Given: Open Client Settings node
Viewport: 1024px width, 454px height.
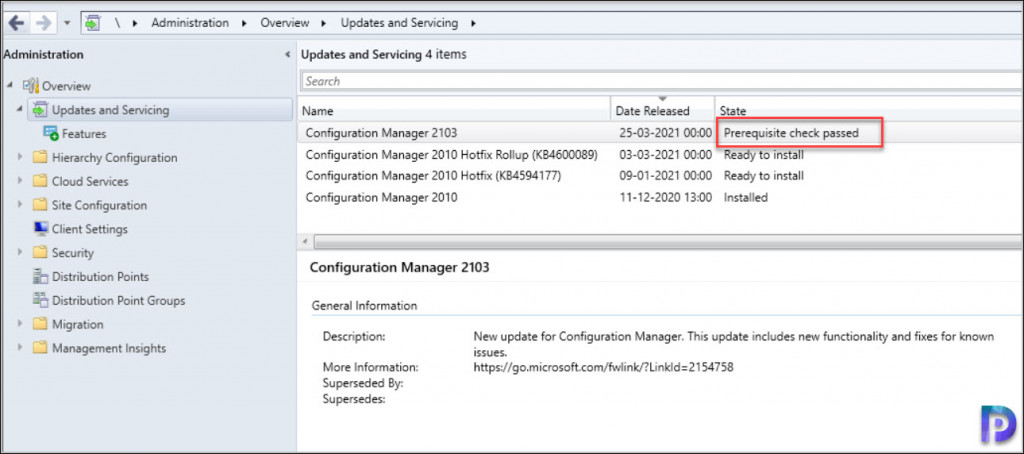Looking at the screenshot, I should click(90, 229).
